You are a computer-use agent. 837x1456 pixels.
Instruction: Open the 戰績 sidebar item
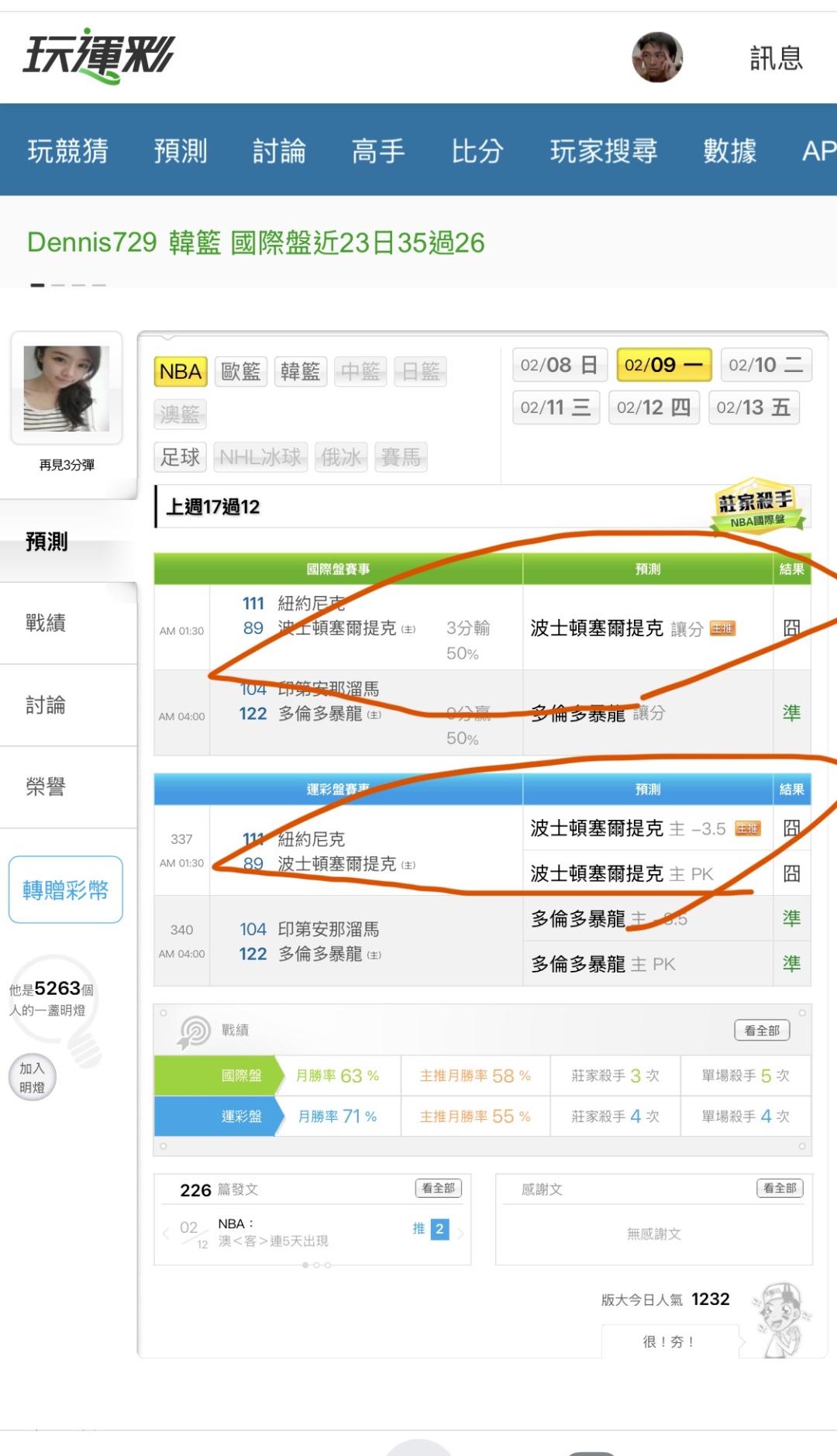68,623
